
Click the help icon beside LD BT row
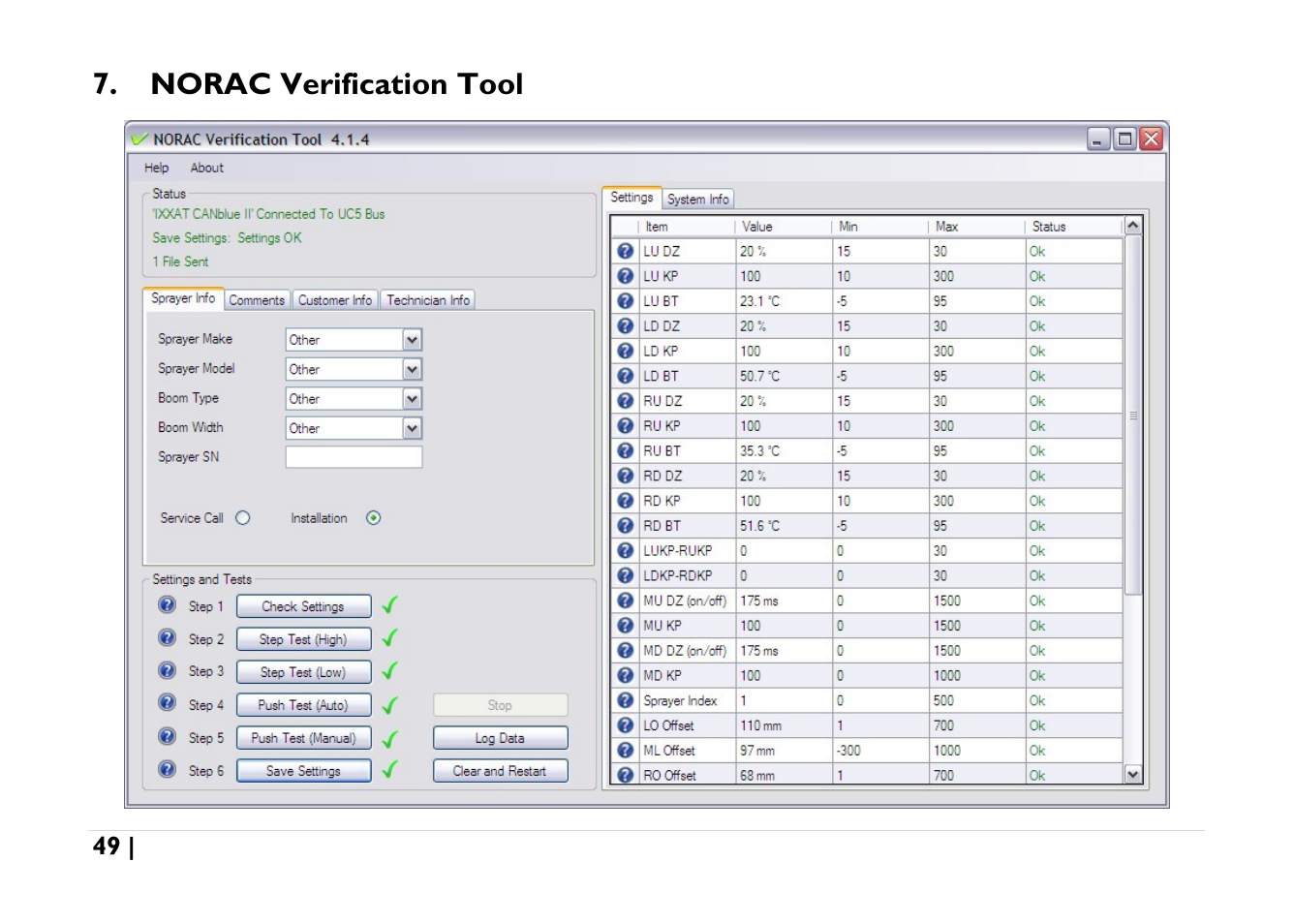pyautogui.click(x=626, y=376)
